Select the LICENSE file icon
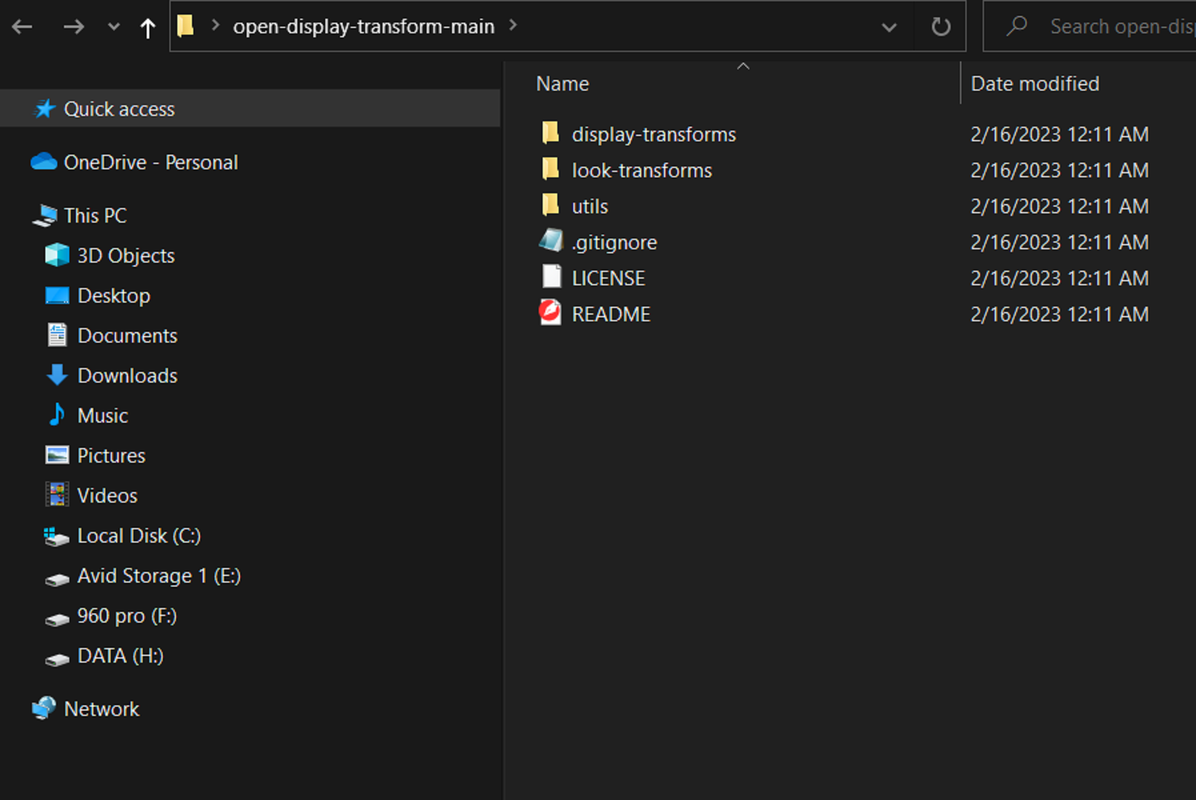1196x800 pixels. 551,277
